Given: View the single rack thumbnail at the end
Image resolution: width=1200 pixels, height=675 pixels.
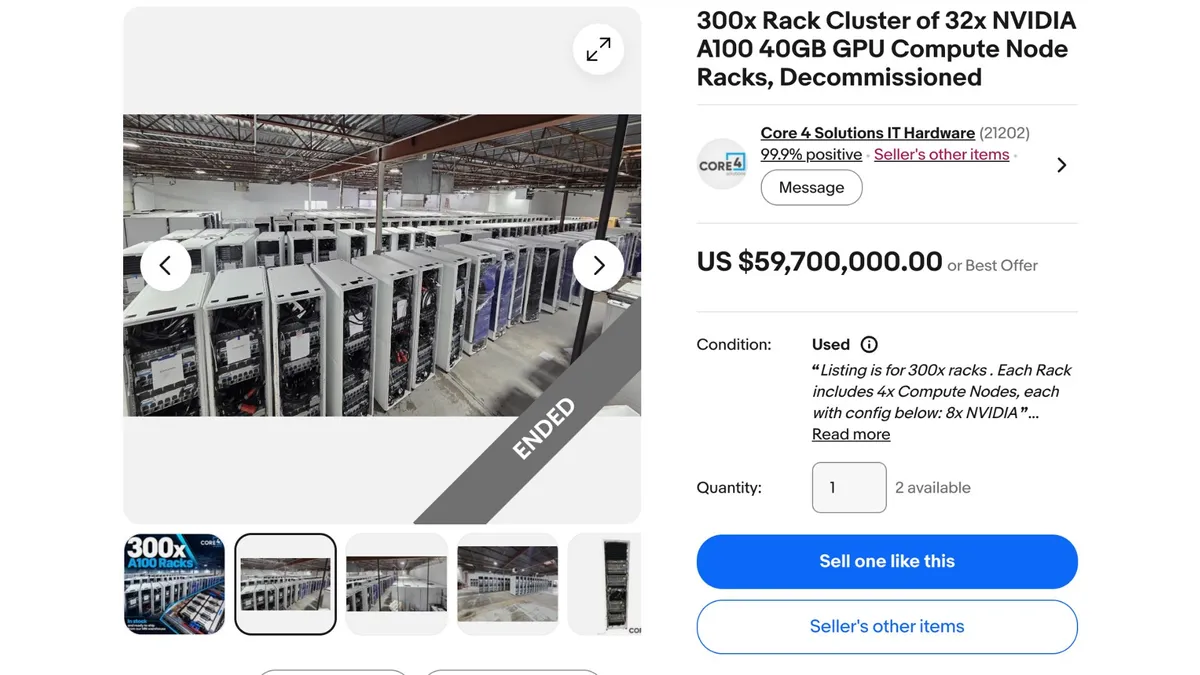Looking at the screenshot, I should pyautogui.click(x=604, y=584).
